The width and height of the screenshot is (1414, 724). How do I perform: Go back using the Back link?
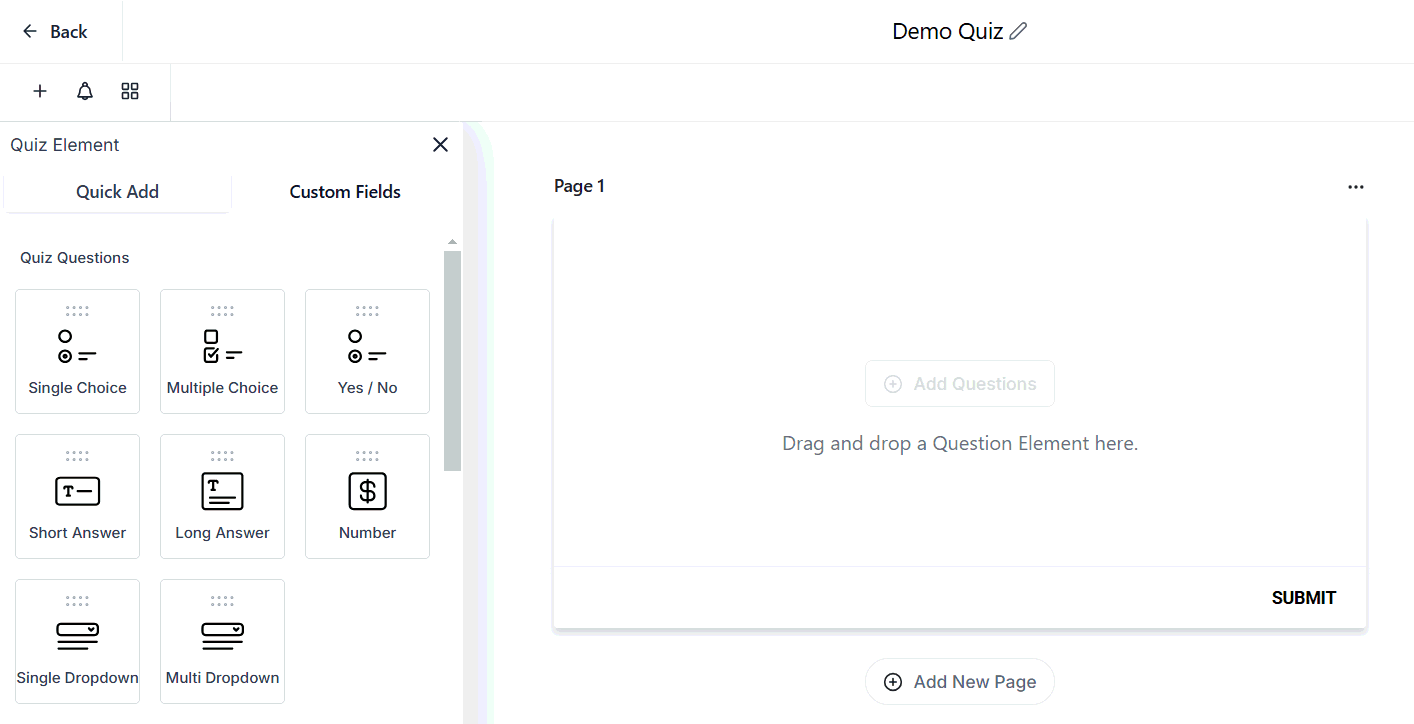tap(56, 32)
